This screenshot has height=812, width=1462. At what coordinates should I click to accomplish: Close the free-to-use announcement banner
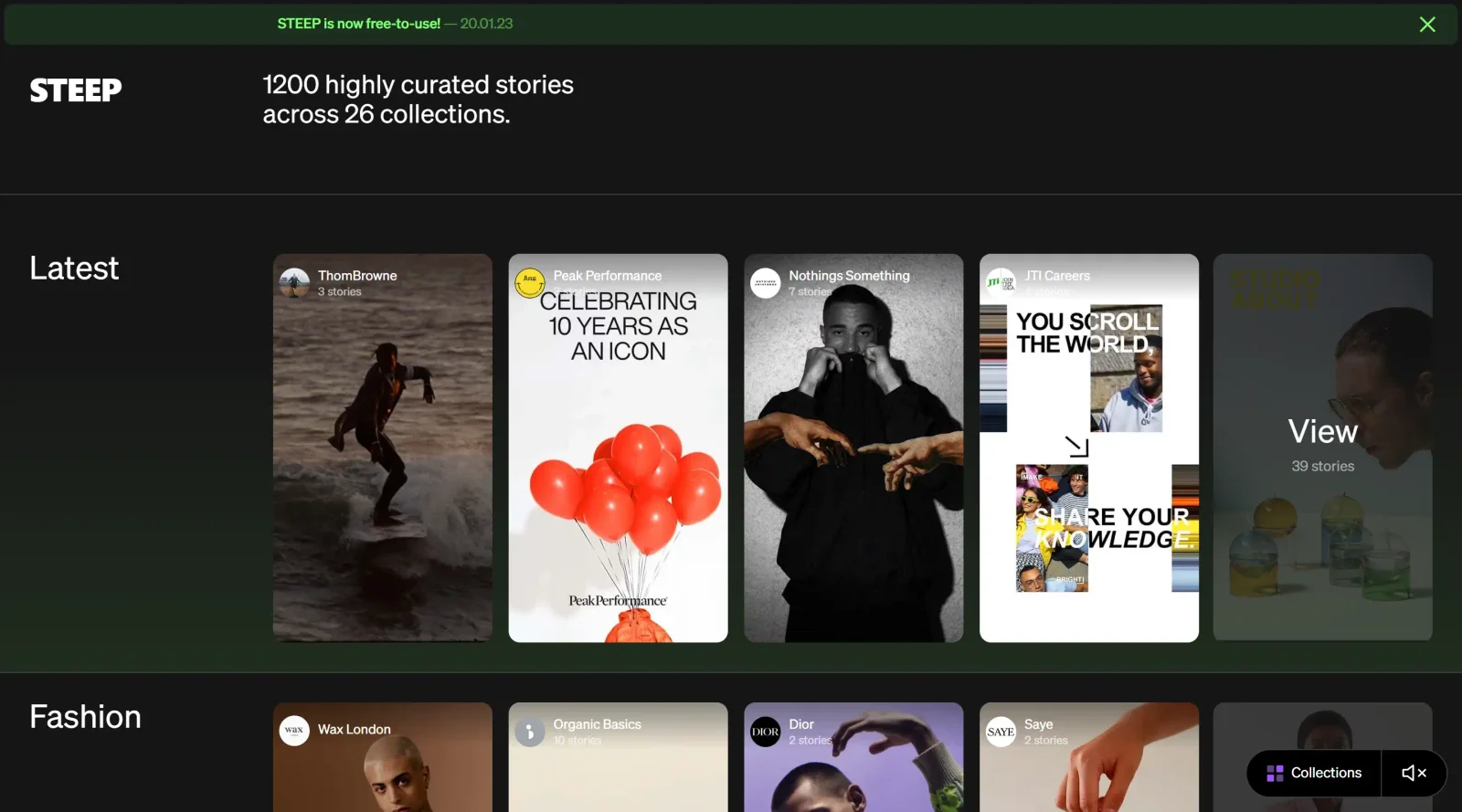[1427, 25]
